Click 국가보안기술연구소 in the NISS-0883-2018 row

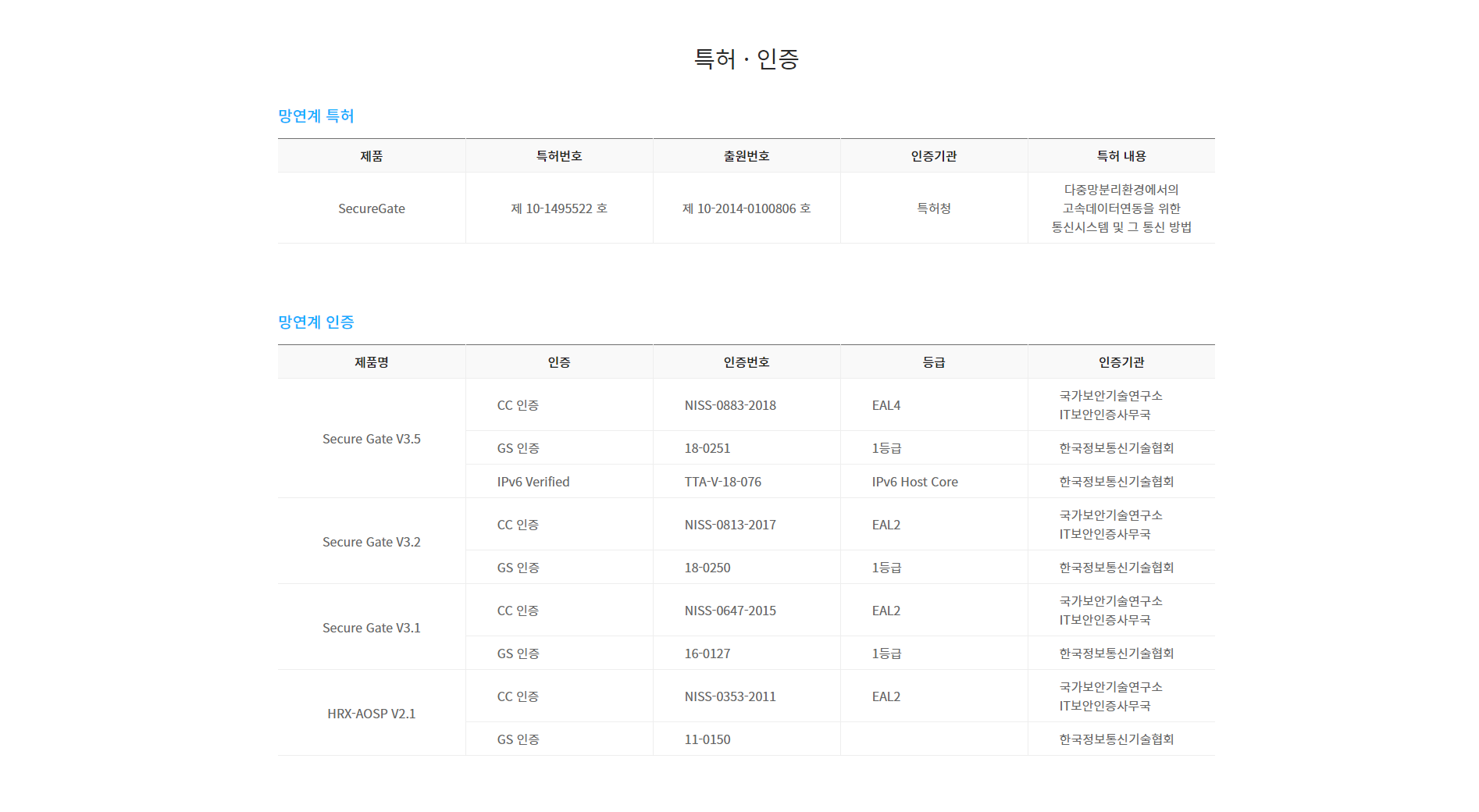[x=1110, y=396]
